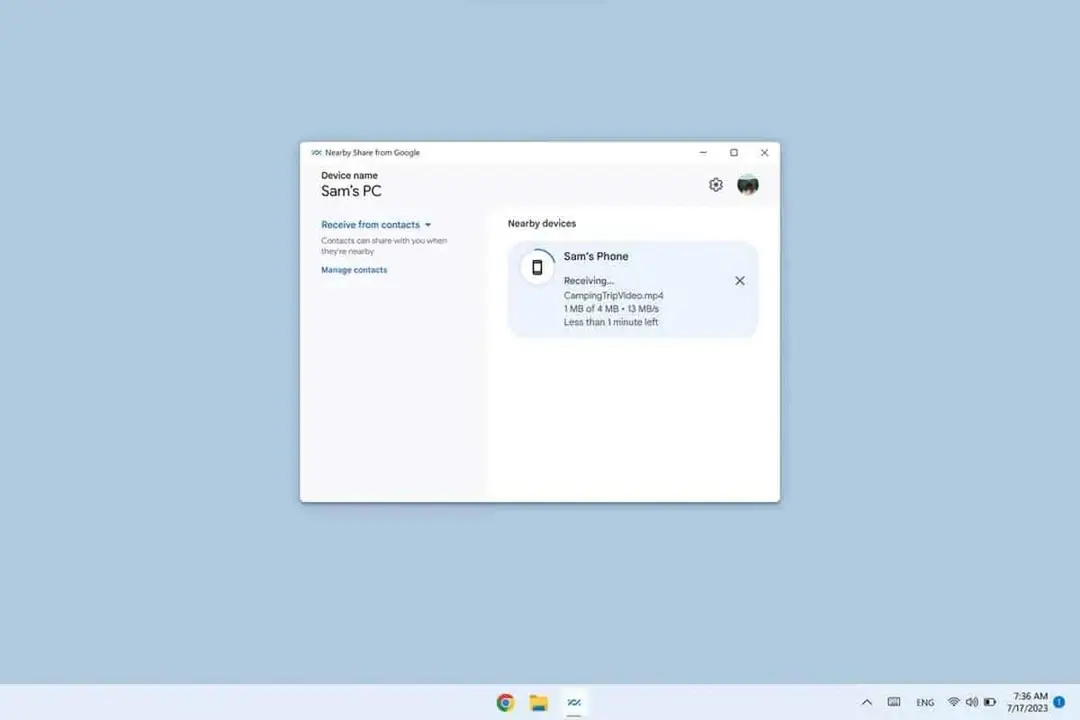Image resolution: width=1080 pixels, height=720 pixels.
Task: Click Nearby Share icon in taskbar
Action: click(574, 702)
